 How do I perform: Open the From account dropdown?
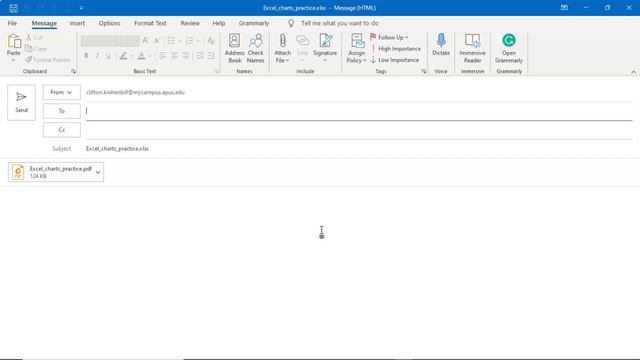point(62,92)
